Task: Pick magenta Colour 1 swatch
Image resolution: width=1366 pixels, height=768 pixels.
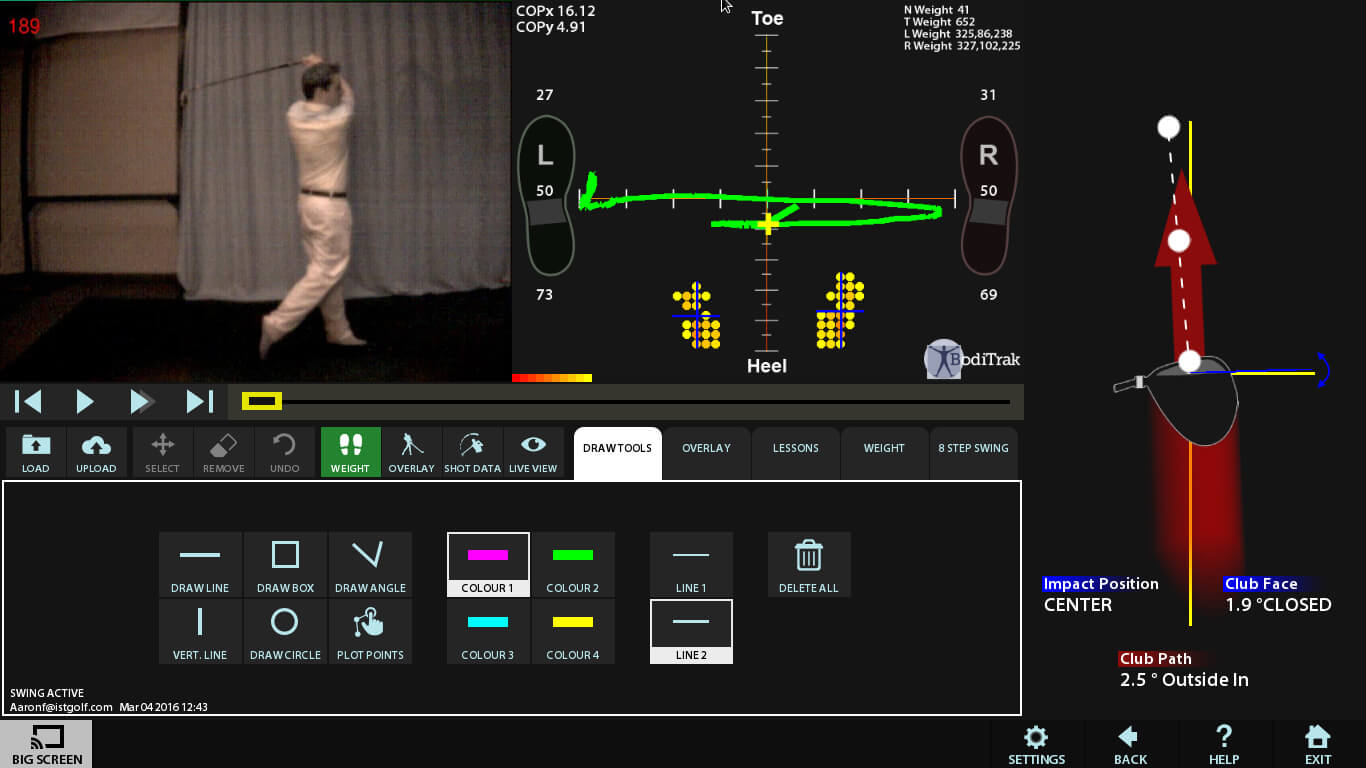Action: pyautogui.click(x=488, y=565)
